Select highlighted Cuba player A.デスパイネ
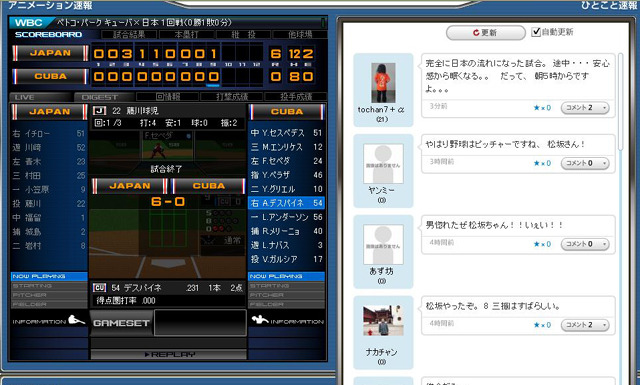The width and height of the screenshot is (640, 385). point(287,203)
